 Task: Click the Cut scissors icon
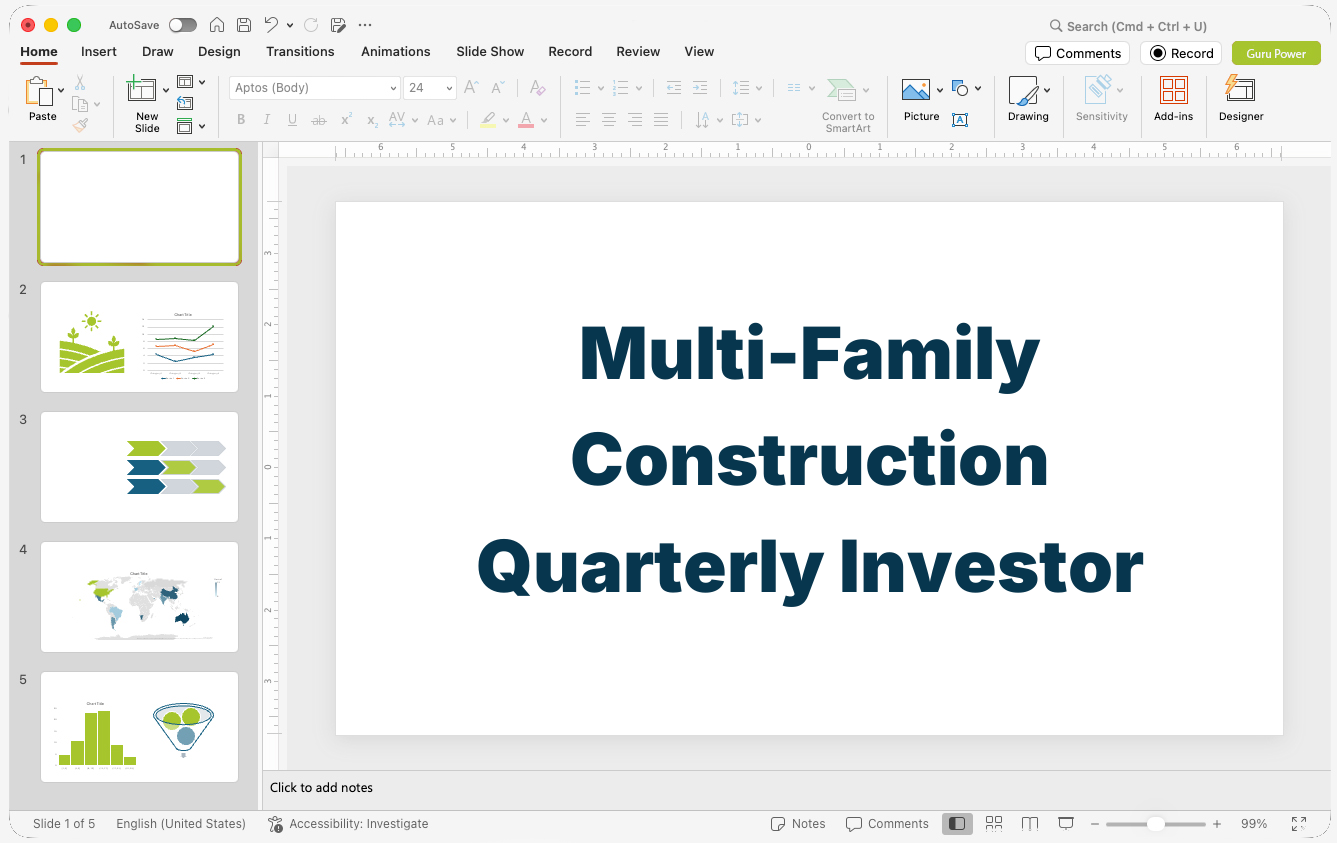pos(80,83)
